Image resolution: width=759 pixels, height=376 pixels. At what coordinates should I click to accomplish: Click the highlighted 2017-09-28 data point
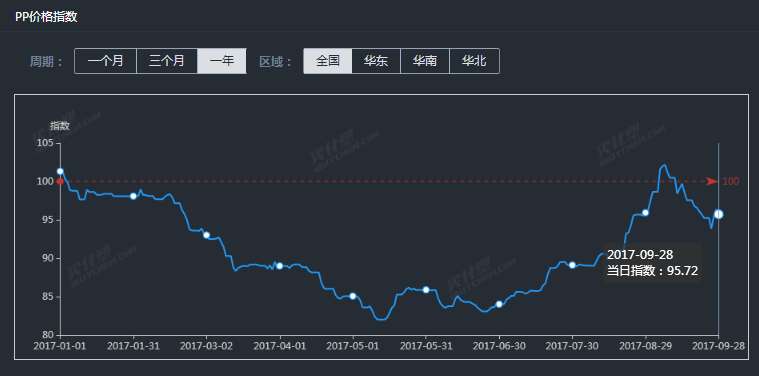coord(718,214)
